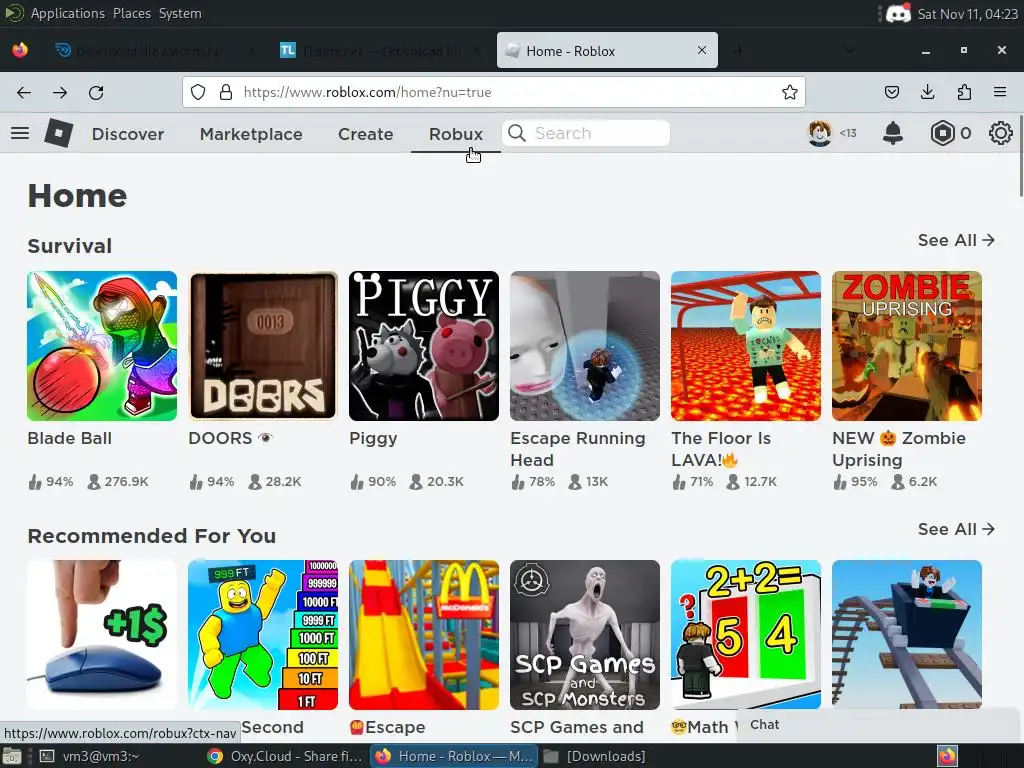Viewport: 1024px width, 768px height.
Task: Click the search magnifier icon
Action: point(517,133)
